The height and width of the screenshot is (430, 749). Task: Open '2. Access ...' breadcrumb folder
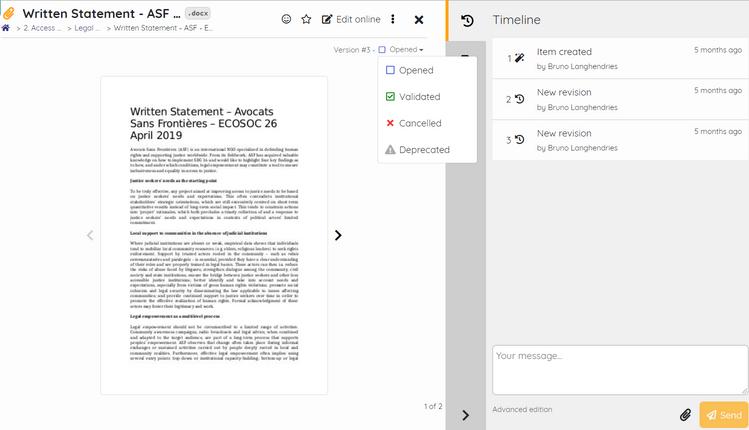pos(42,28)
